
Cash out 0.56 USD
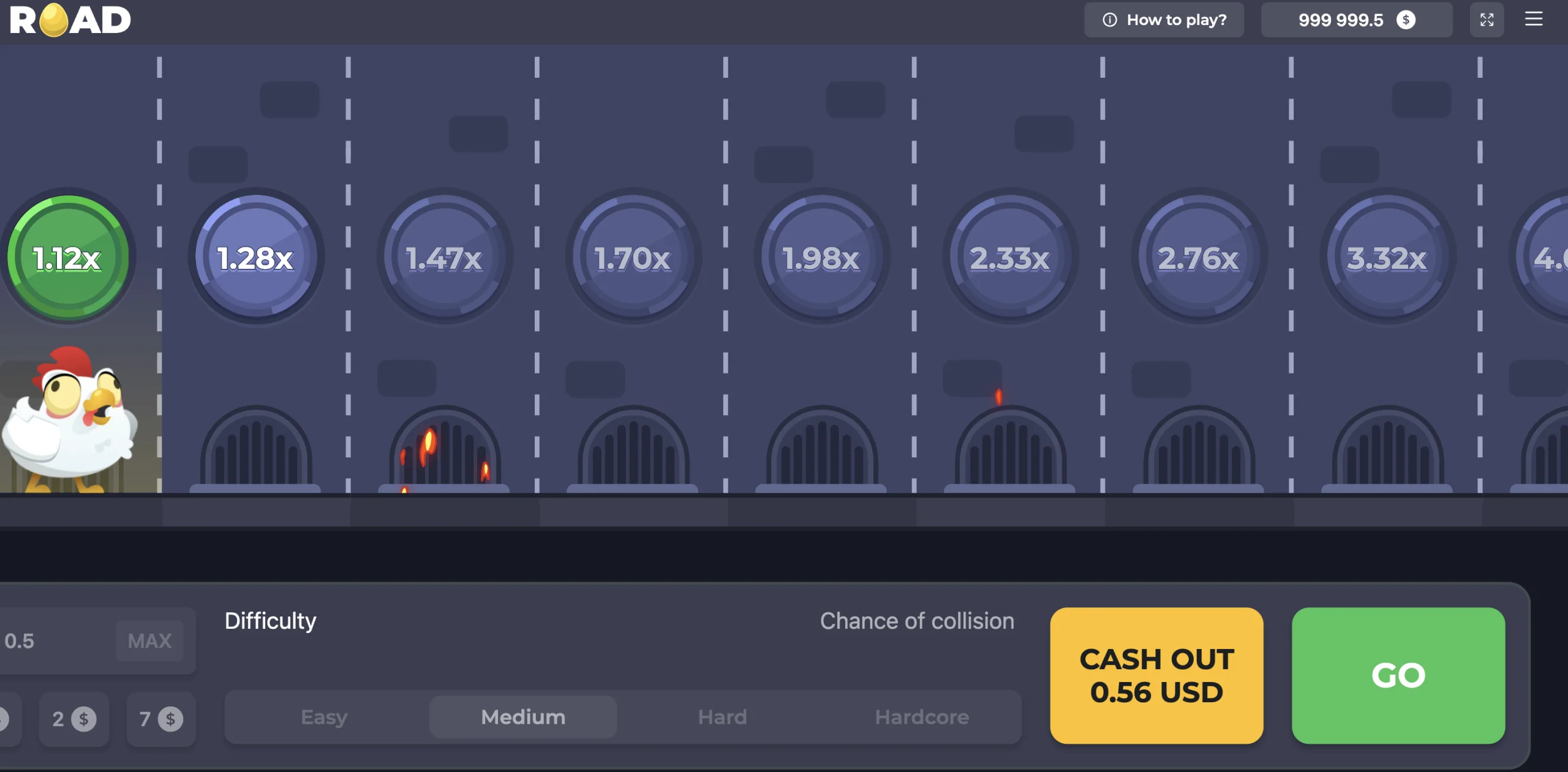click(x=1156, y=675)
